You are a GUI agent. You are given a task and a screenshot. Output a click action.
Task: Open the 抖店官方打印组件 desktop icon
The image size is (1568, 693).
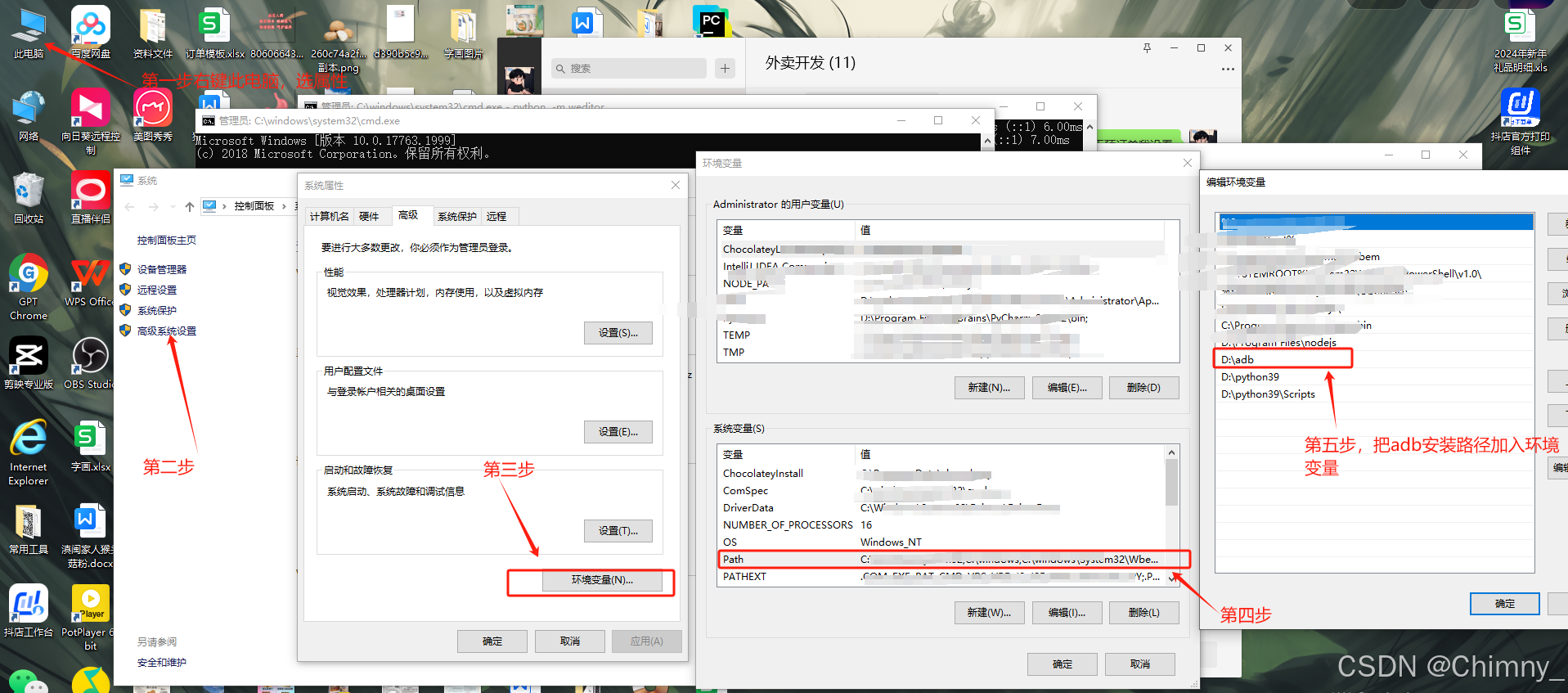[1521, 122]
